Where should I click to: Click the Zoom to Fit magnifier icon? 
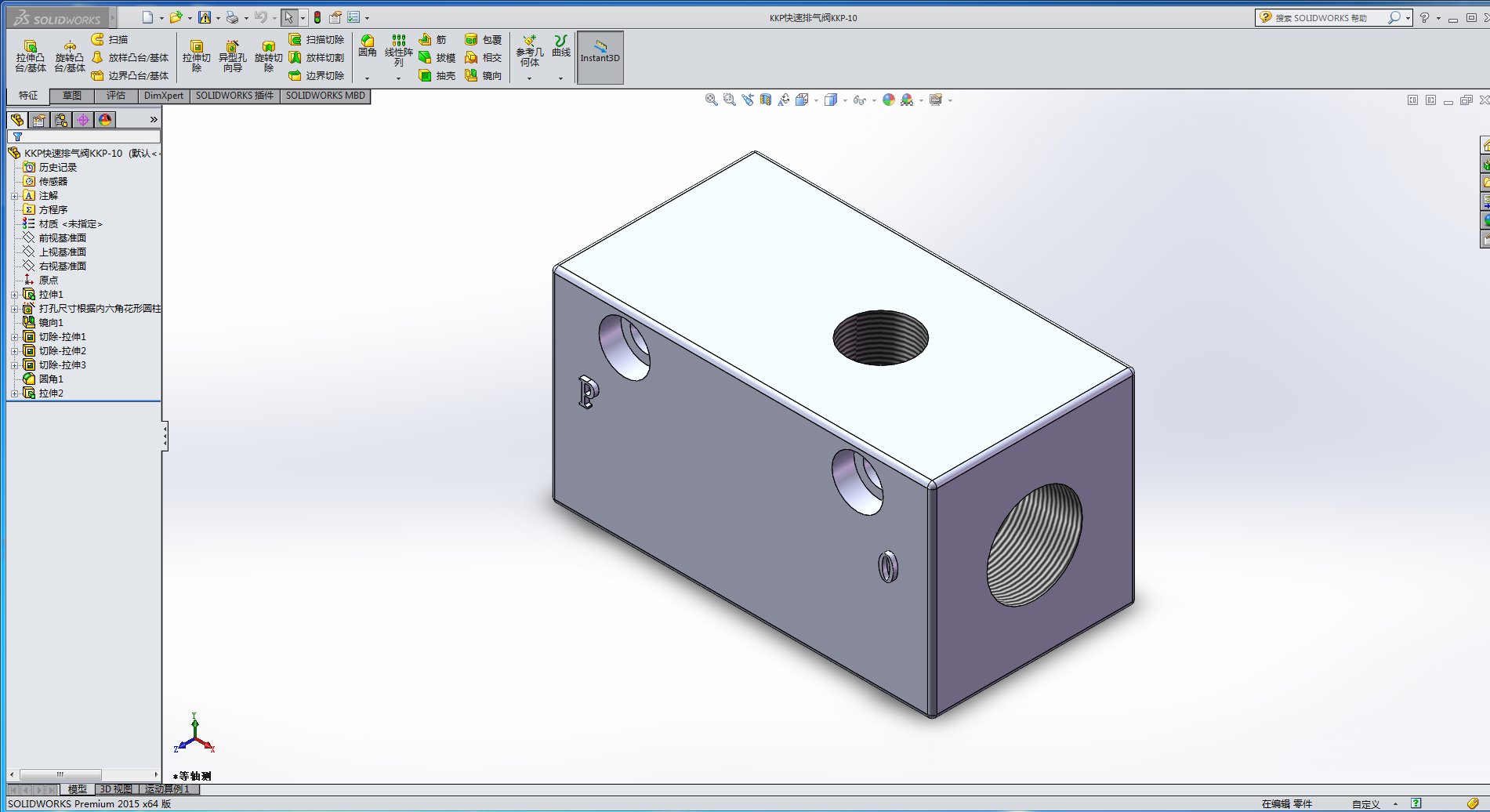(711, 100)
